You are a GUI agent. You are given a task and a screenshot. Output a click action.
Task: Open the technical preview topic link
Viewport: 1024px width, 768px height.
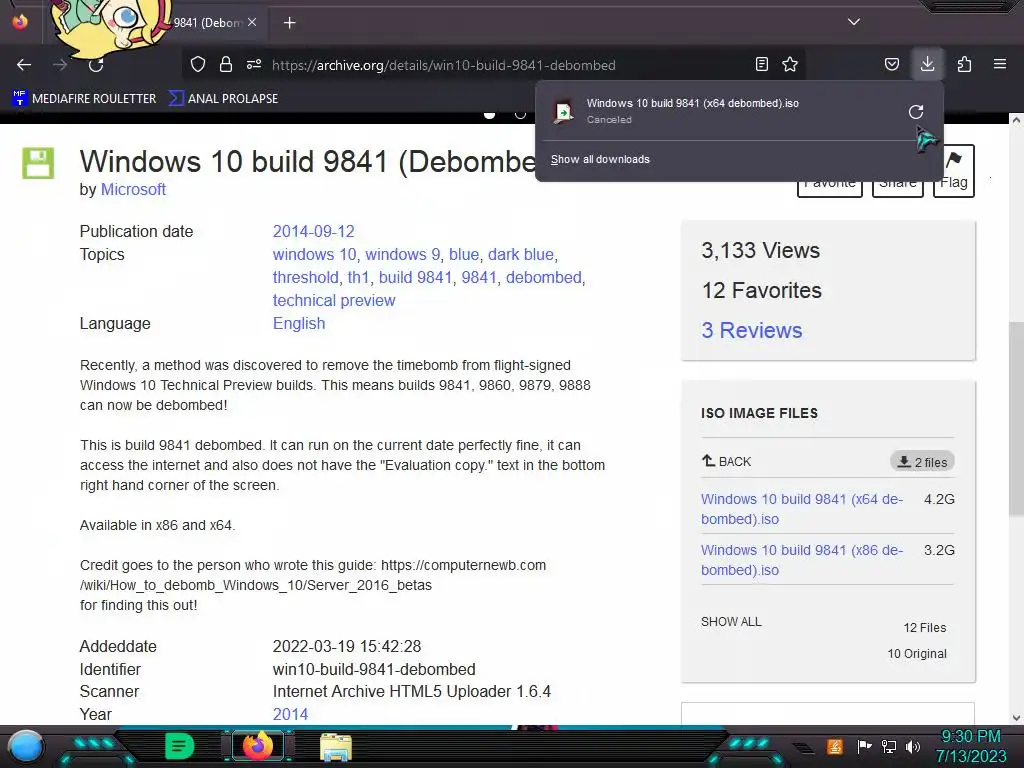click(334, 300)
